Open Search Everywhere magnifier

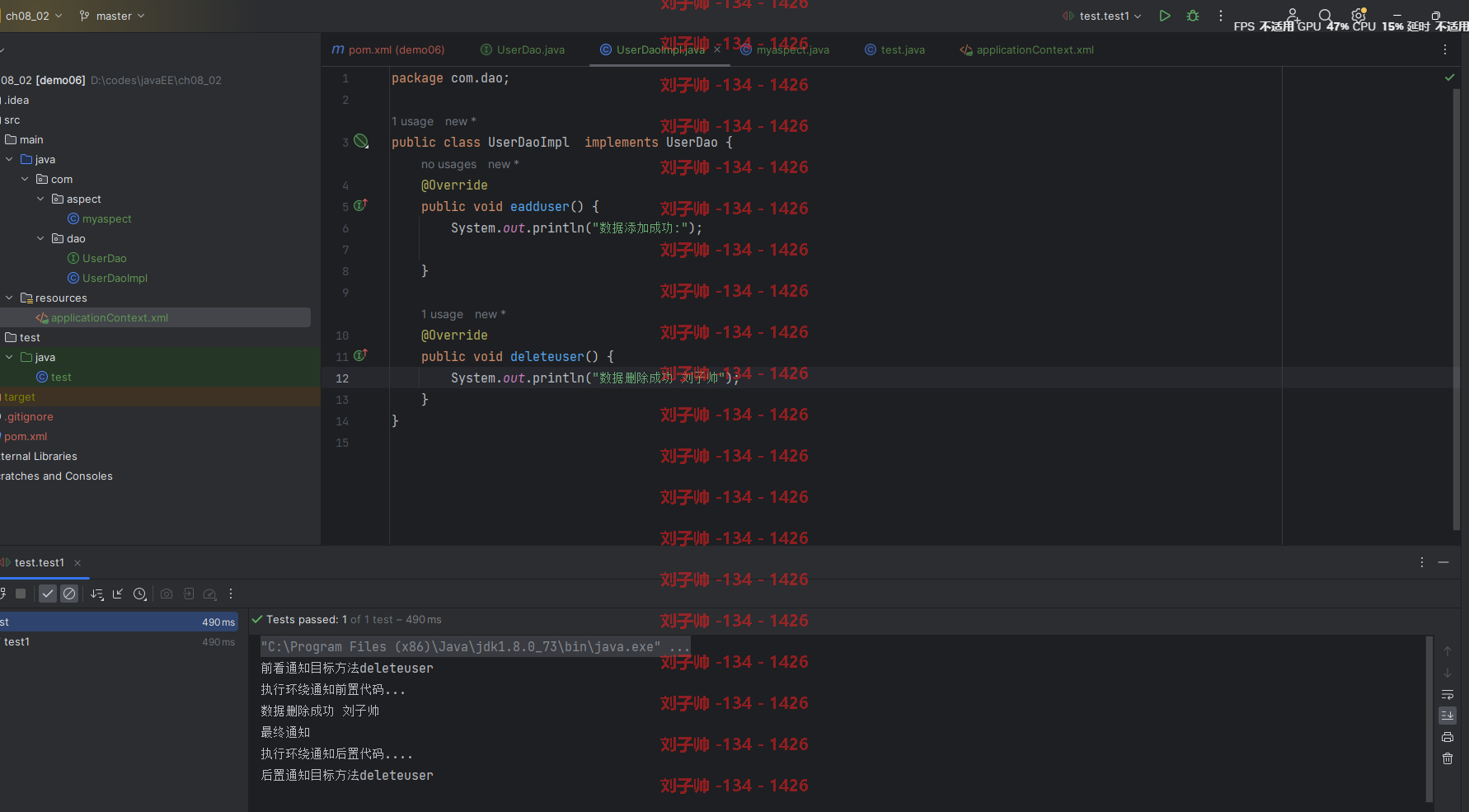tap(1325, 16)
